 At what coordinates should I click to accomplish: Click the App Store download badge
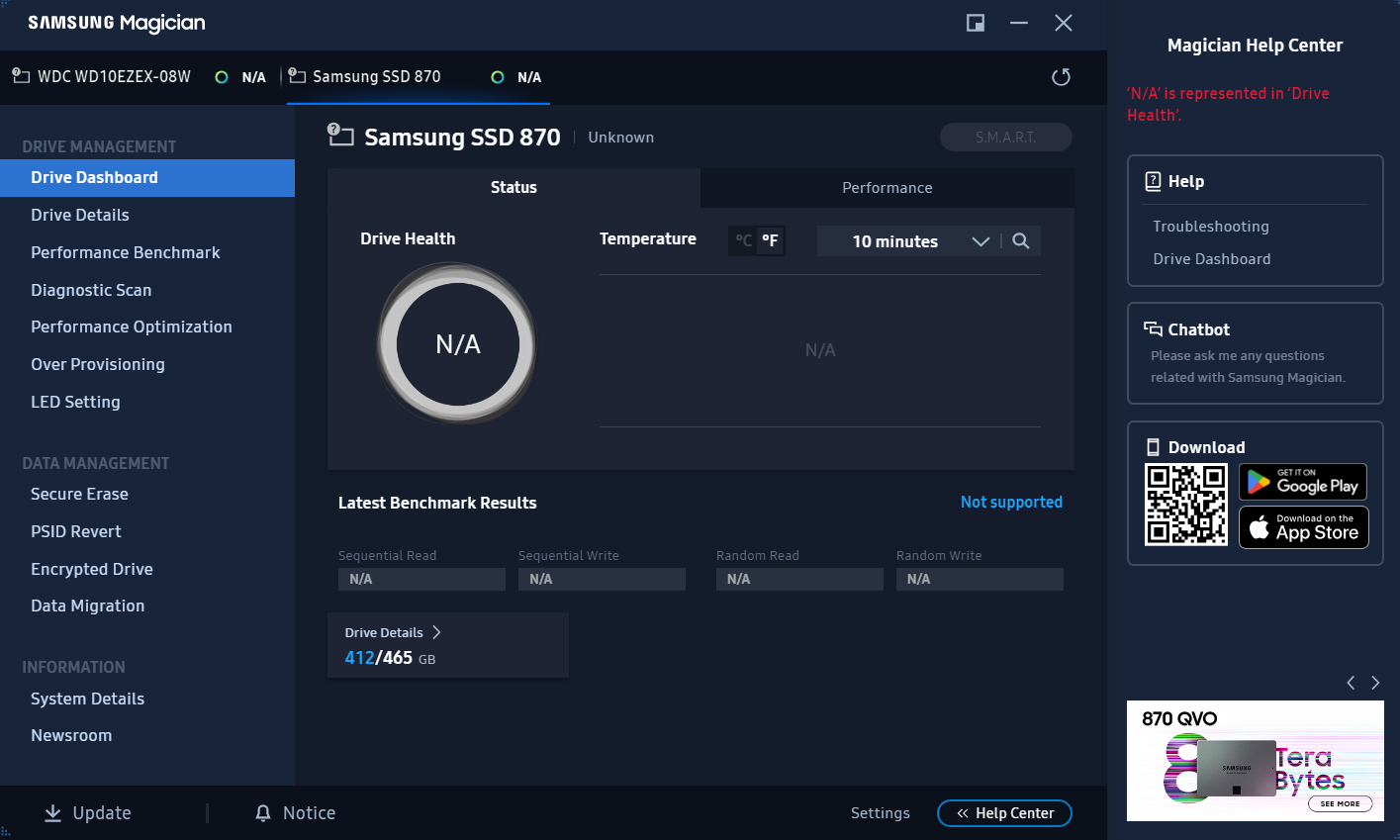point(1303,527)
